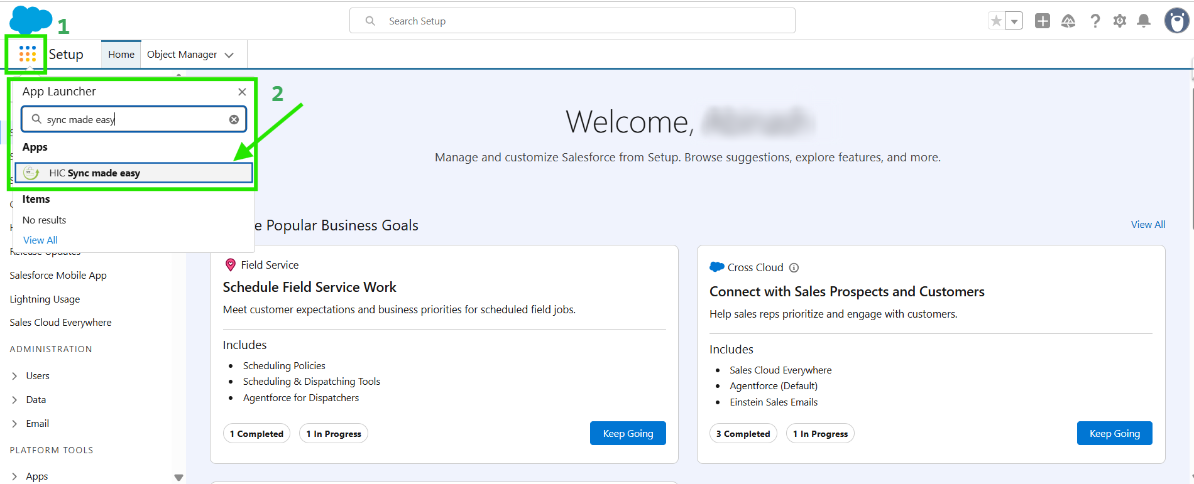Close the App Launcher panel

(242, 92)
